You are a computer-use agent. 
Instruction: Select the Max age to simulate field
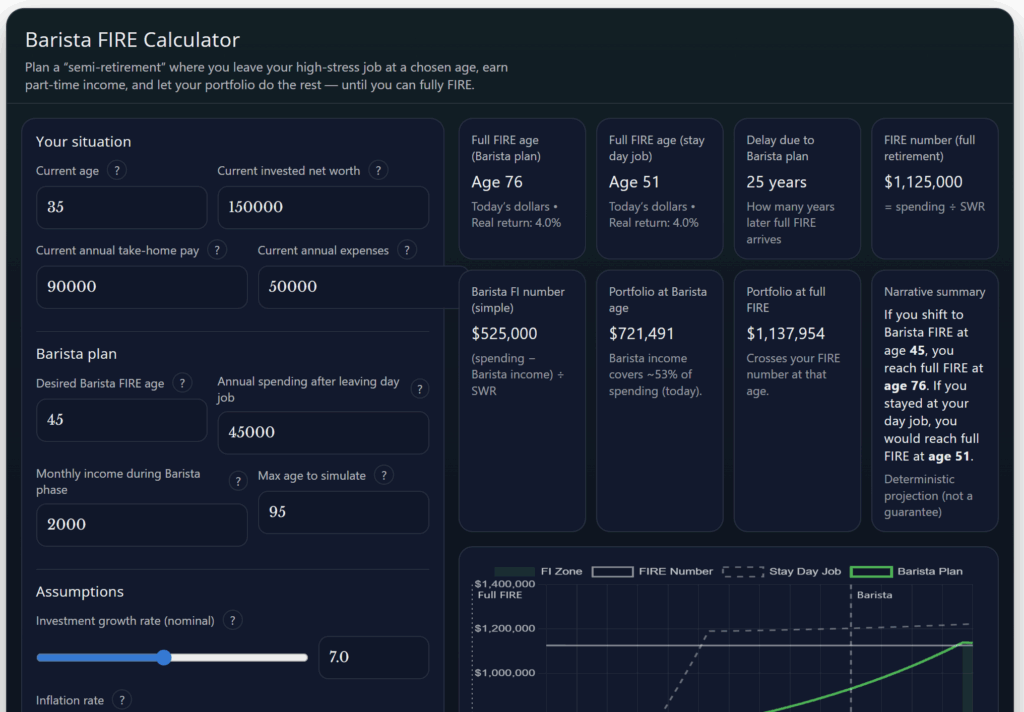pos(343,512)
